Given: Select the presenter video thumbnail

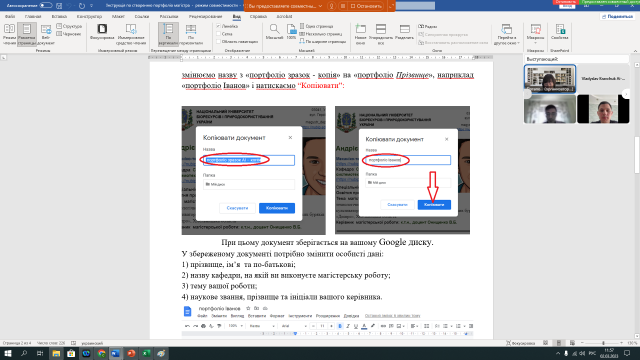Looking at the screenshot, I should tap(549, 78).
